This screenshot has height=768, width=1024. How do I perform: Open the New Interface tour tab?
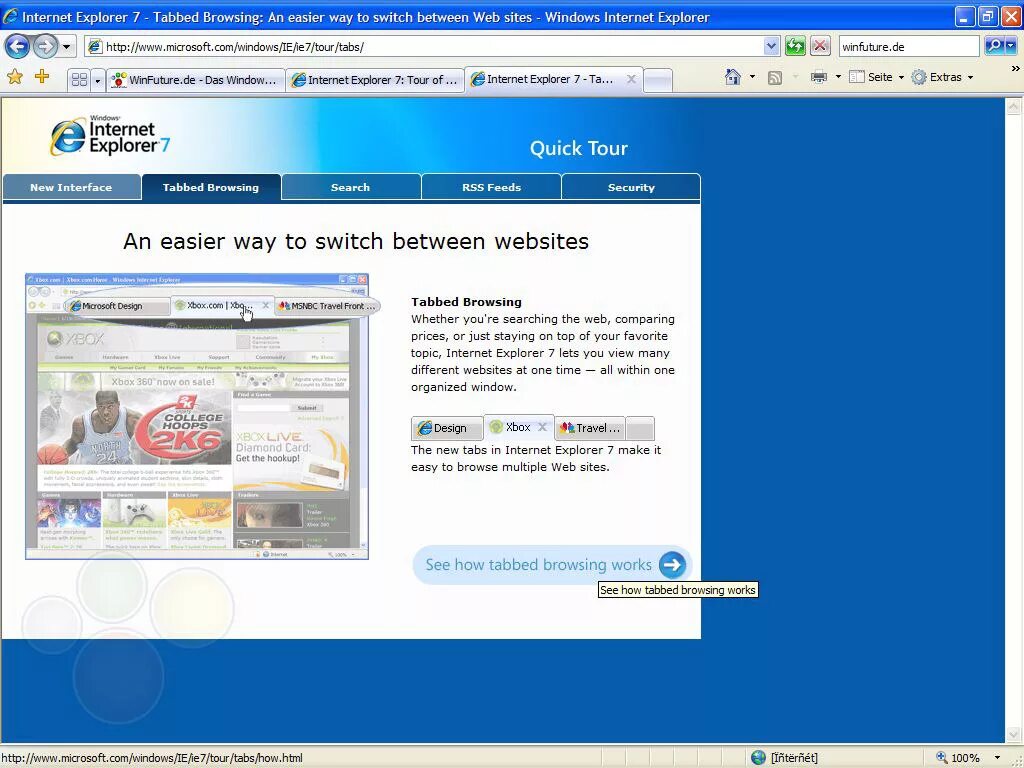71,187
